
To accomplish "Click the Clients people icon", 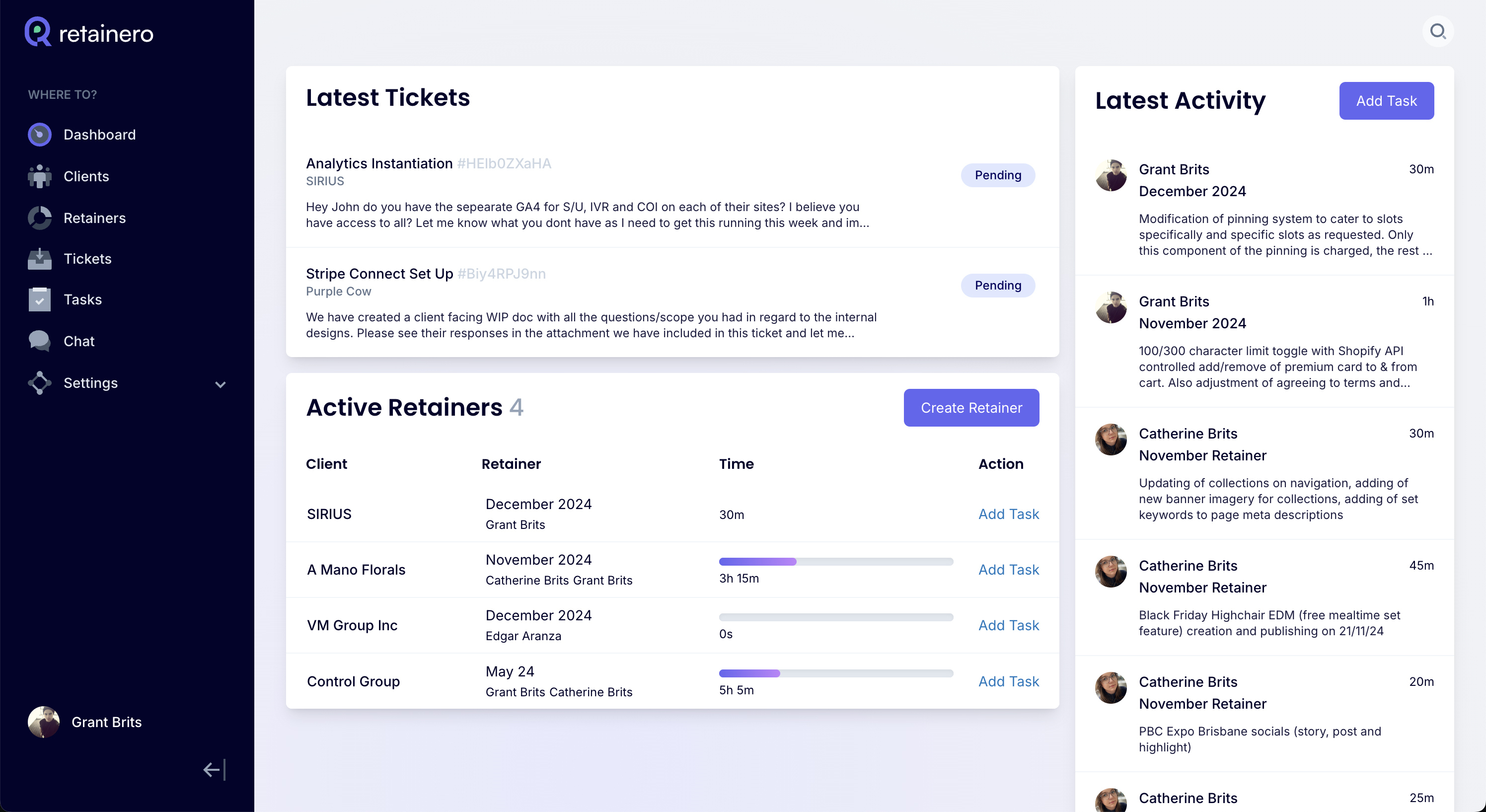I will click(39, 176).
